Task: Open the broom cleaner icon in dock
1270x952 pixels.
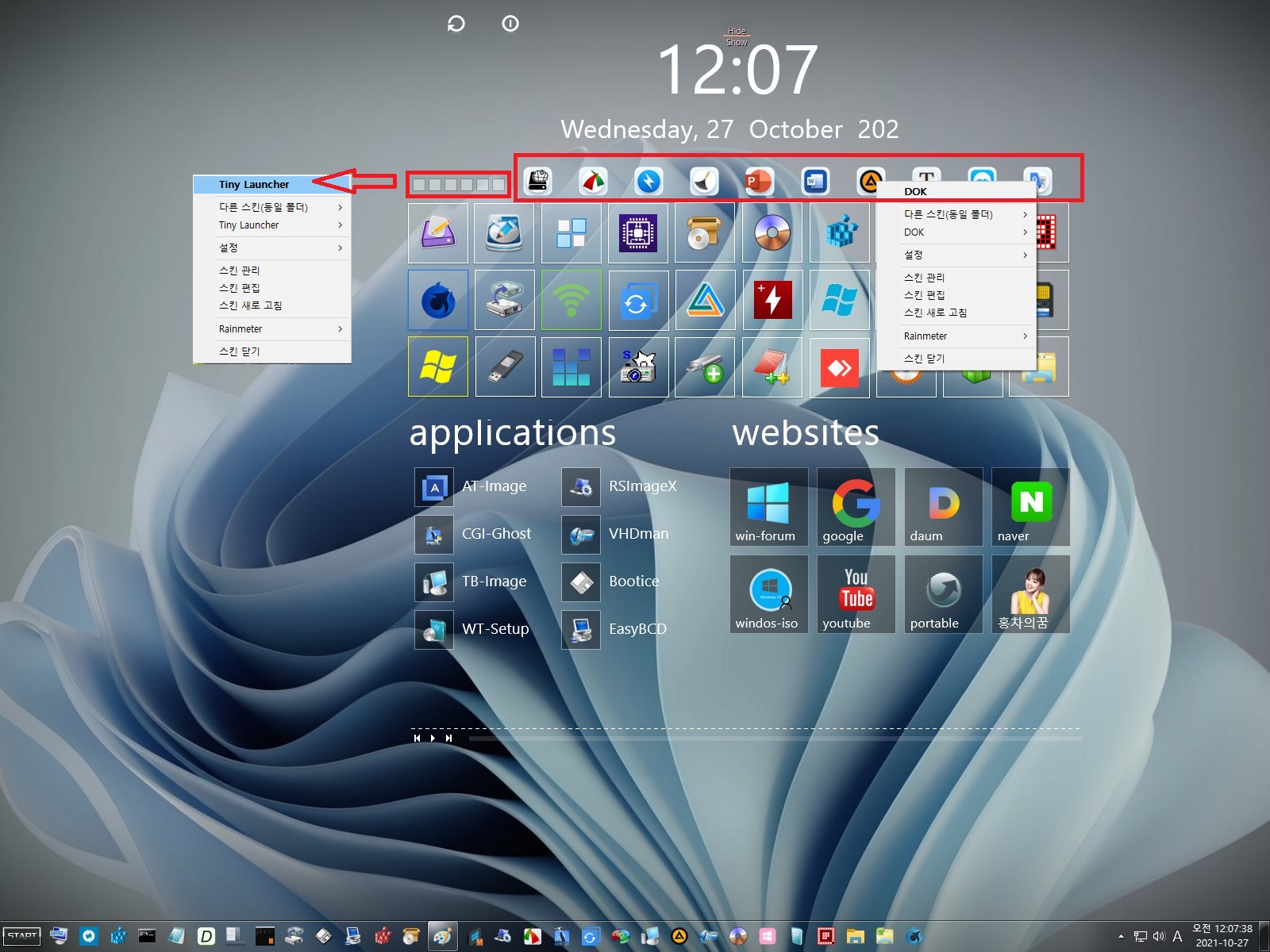Action: [703, 182]
